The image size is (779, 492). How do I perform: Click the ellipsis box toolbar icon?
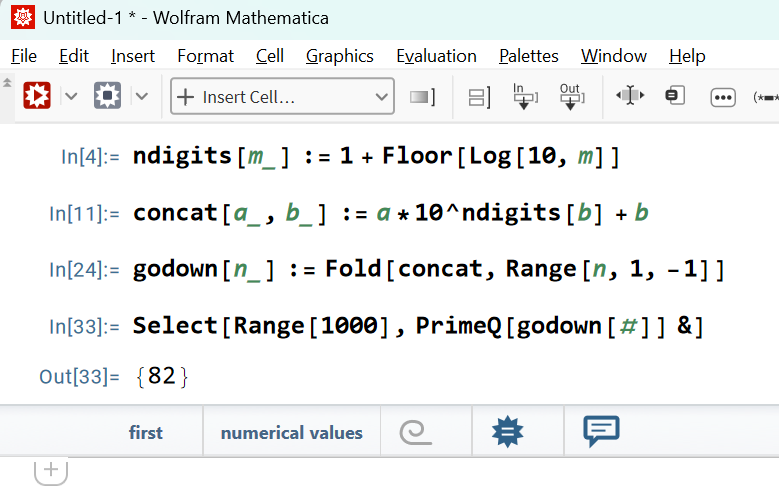[723, 97]
